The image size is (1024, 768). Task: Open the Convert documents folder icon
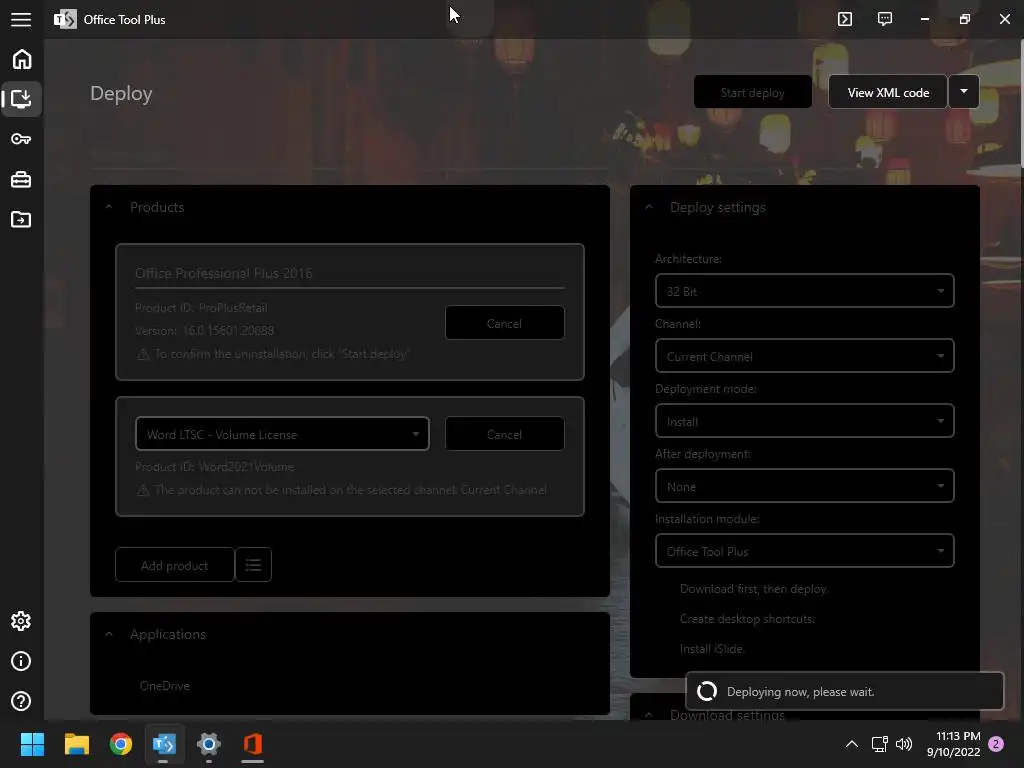(x=21, y=219)
